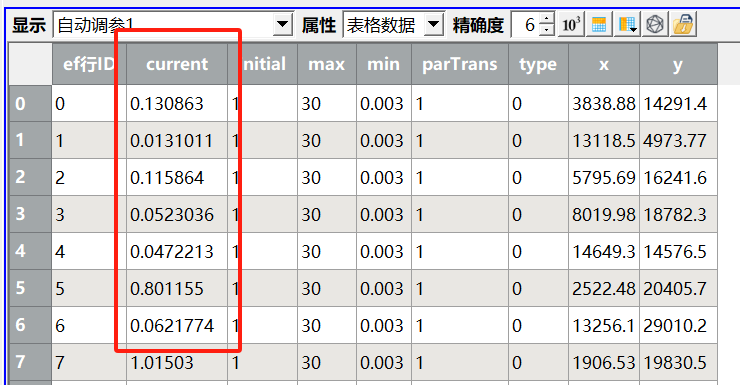Select the parTrans column header
This screenshot has height=385, width=740.
coord(460,64)
